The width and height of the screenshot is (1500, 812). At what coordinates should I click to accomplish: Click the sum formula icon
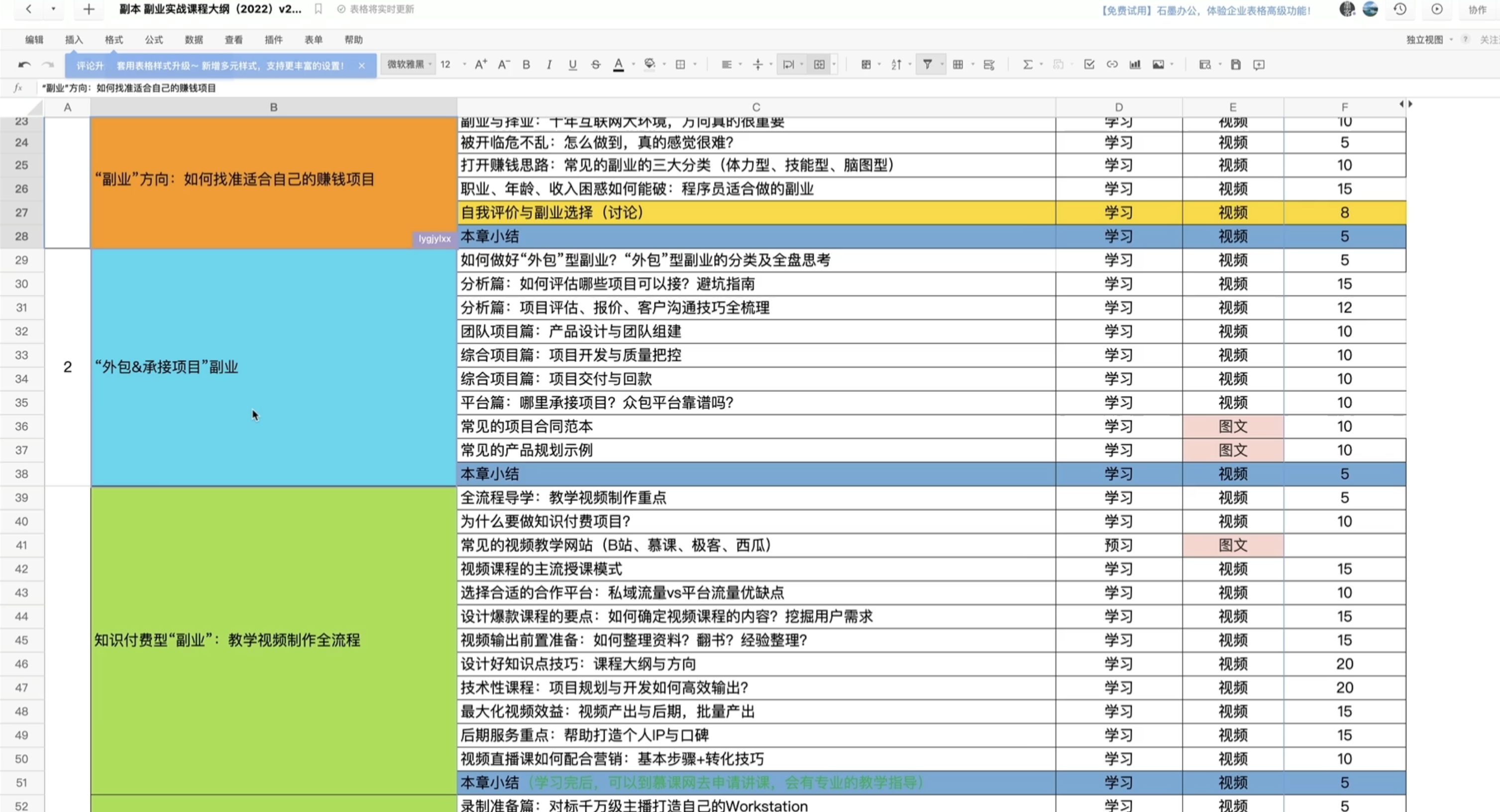pos(1028,65)
